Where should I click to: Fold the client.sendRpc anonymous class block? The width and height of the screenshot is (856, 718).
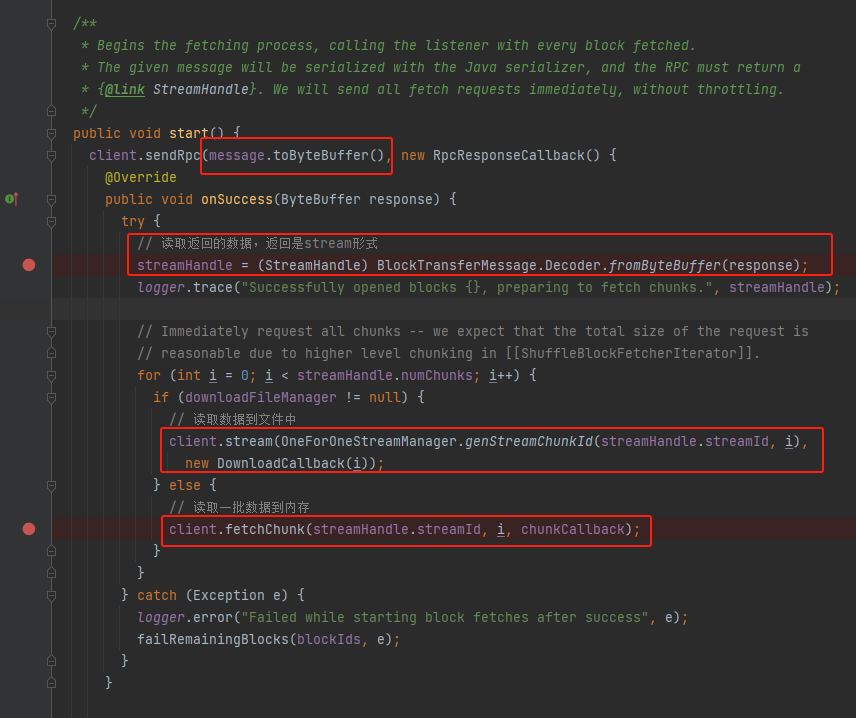51,156
